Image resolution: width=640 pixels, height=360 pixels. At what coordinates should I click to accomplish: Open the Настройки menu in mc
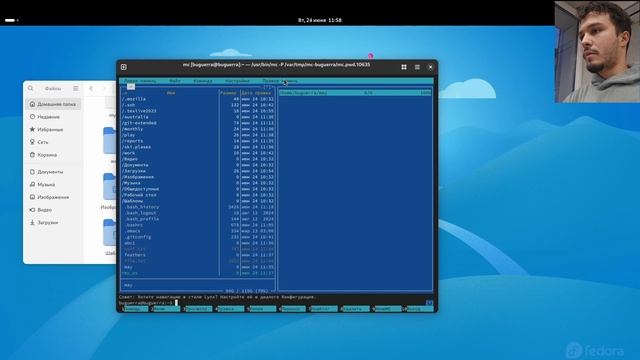point(237,81)
